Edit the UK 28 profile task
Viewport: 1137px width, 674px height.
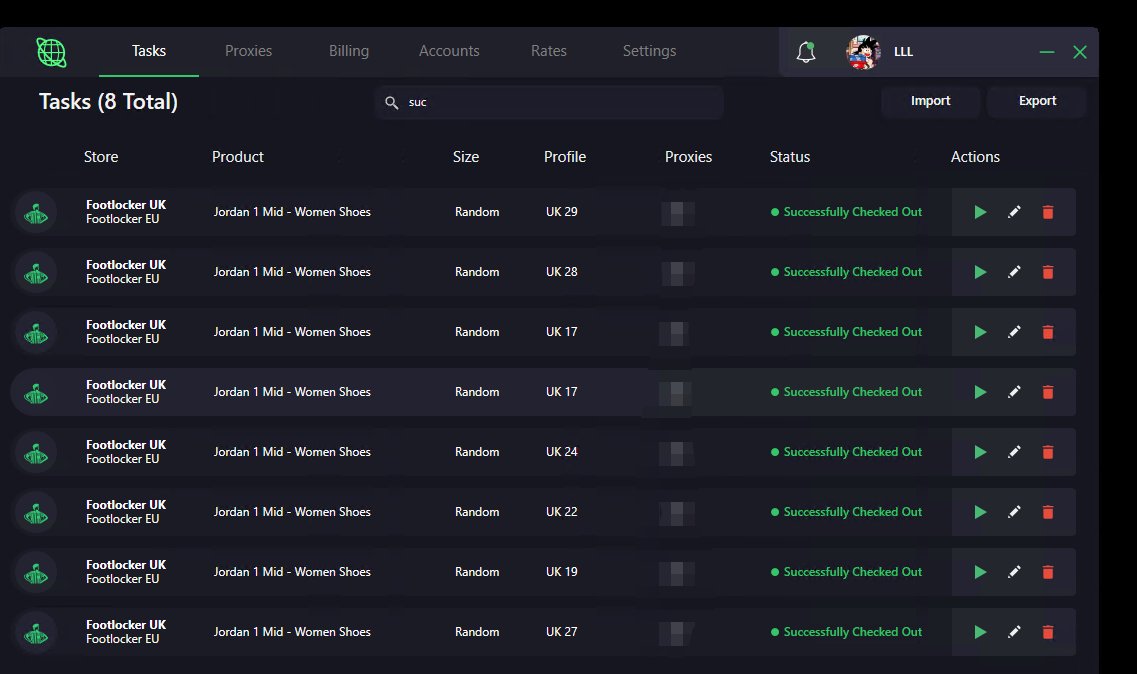coord(1014,272)
